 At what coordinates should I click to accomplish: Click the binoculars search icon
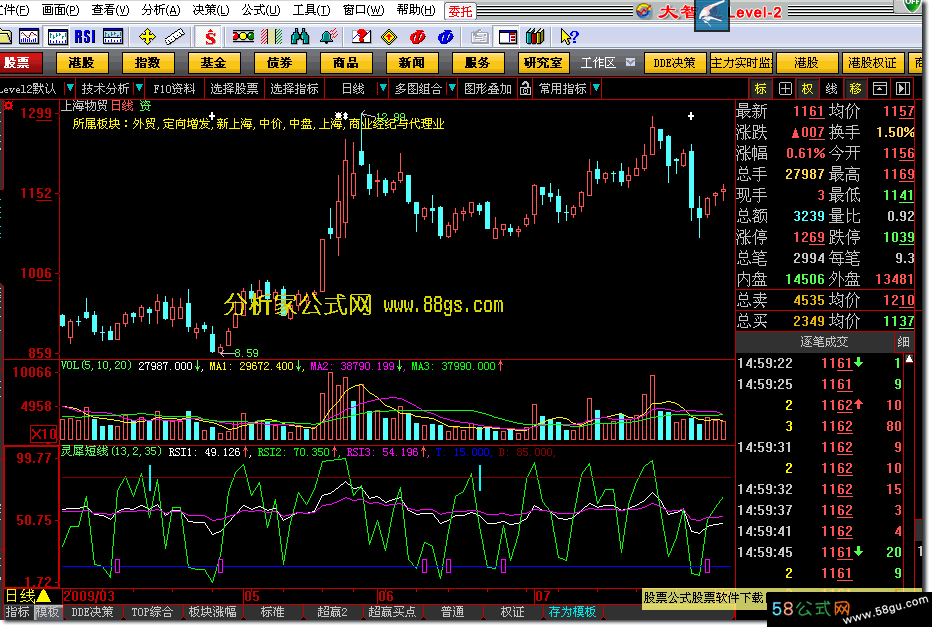coord(300,37)
